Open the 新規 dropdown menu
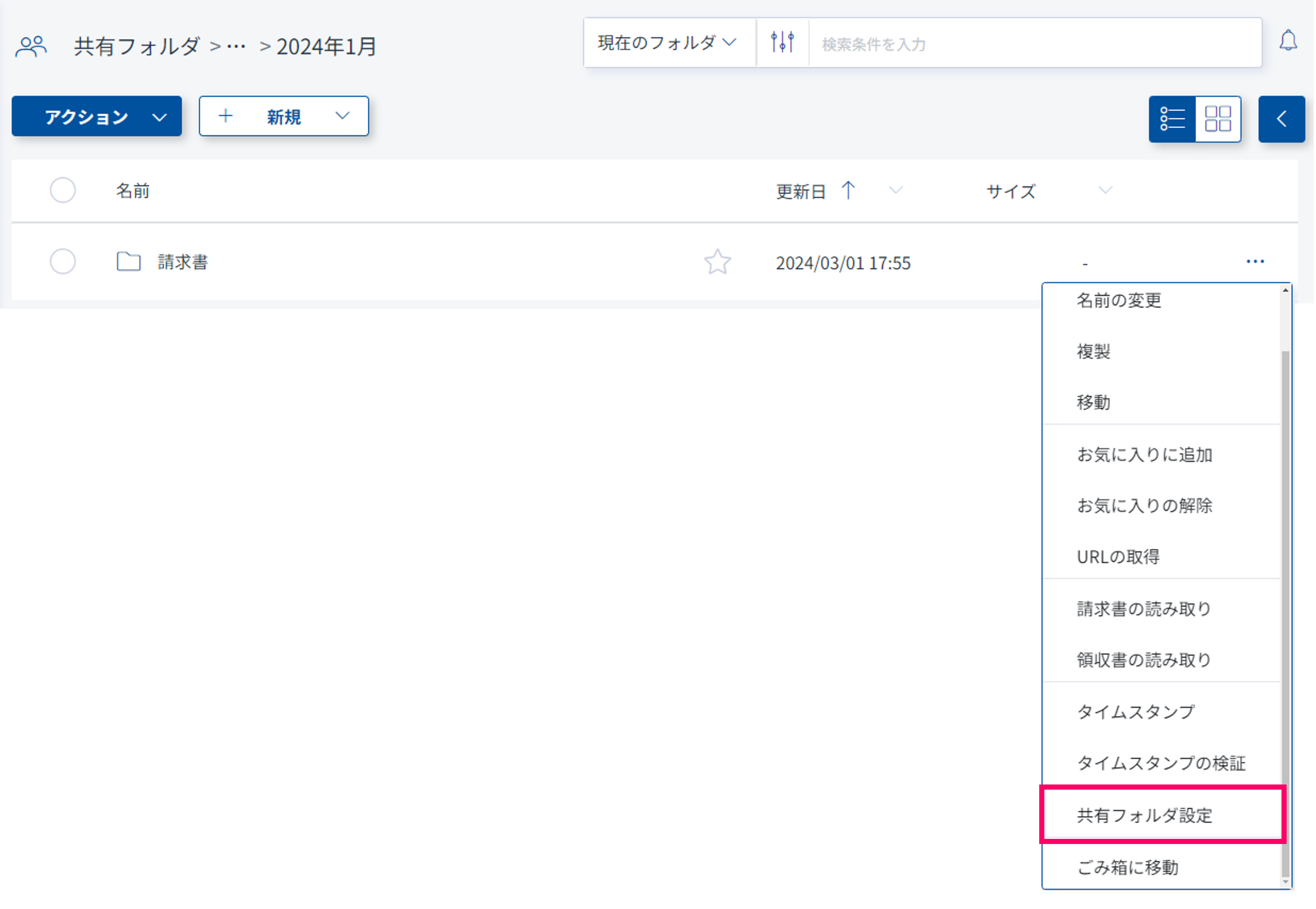1316x909 pixels. pyautogui.click(x=284, y=117)
